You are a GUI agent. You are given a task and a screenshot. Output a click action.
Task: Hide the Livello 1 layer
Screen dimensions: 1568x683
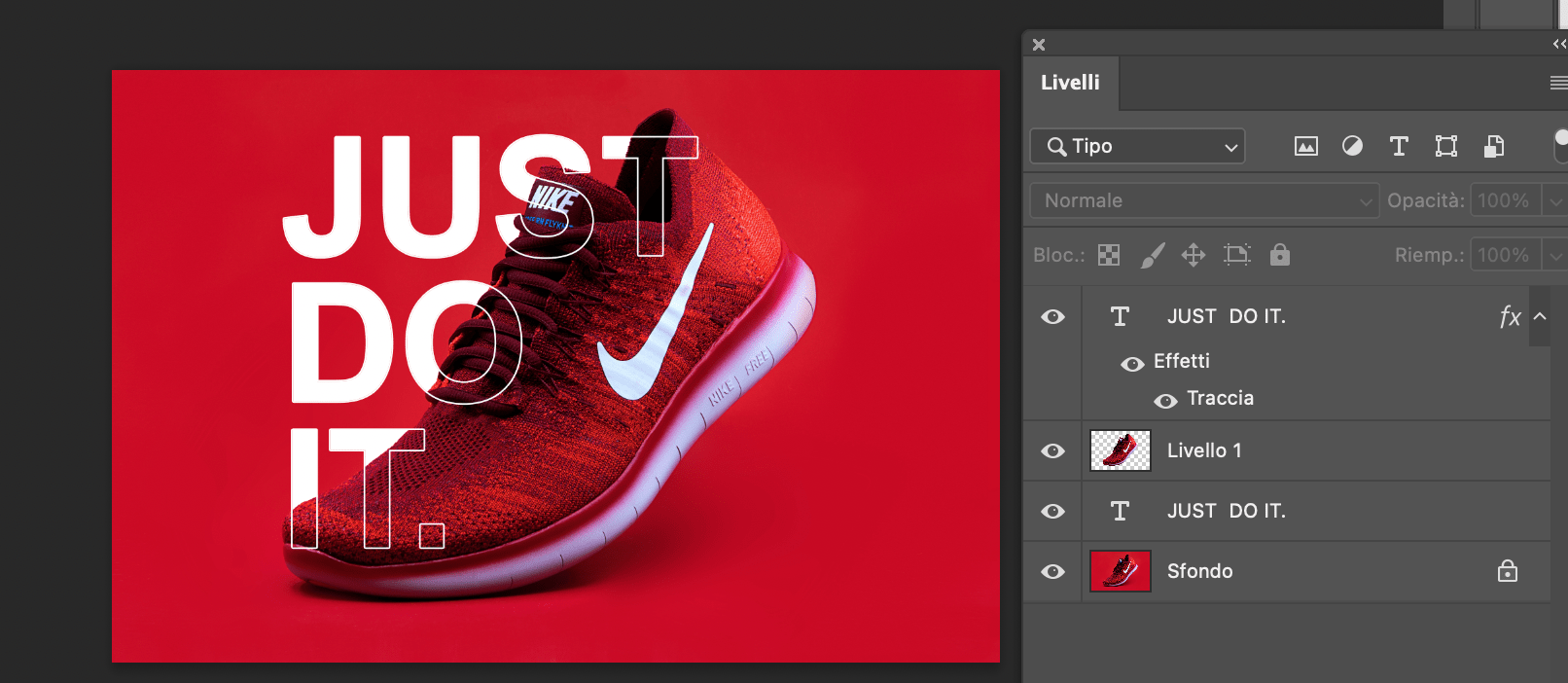point(1052,450)
